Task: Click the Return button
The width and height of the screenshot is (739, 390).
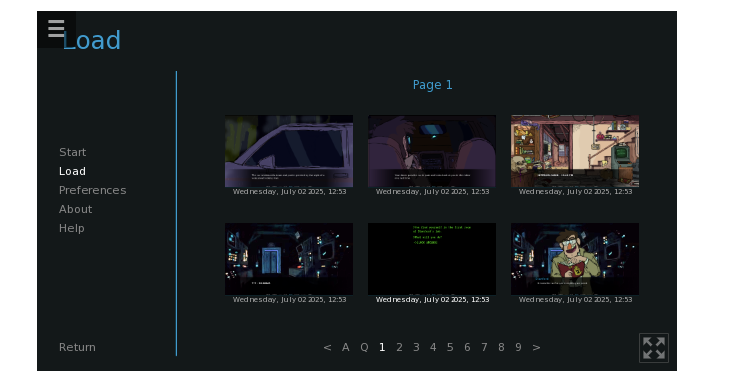Action: [77, 348]
